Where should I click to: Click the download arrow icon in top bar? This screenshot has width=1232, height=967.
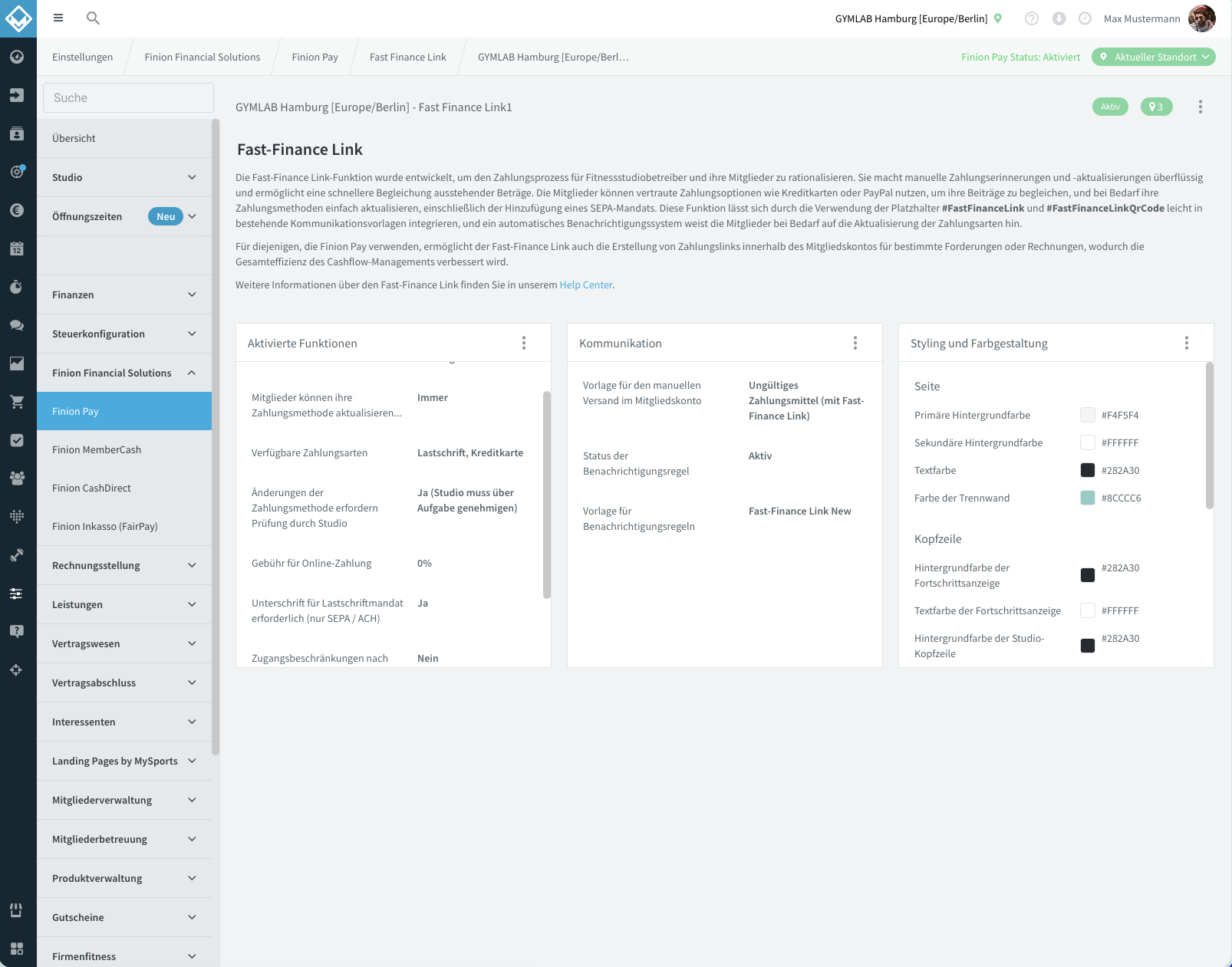coord(1059,18)
